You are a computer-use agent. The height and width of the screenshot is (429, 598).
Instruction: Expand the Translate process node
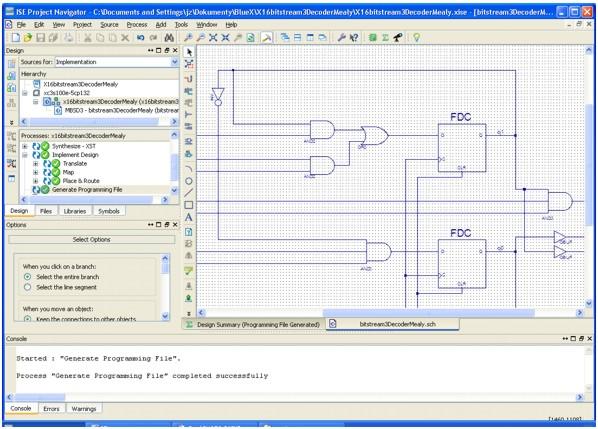point(36,164)
